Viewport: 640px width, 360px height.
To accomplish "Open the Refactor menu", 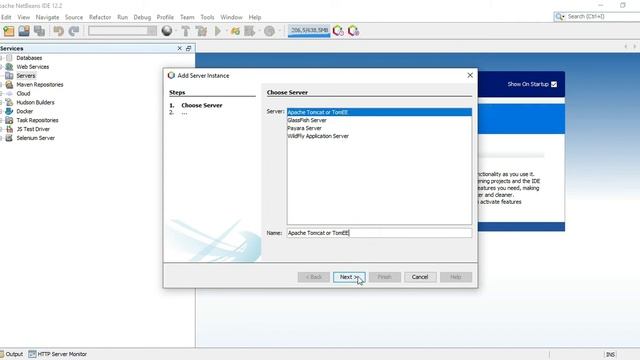I will 100,17.
